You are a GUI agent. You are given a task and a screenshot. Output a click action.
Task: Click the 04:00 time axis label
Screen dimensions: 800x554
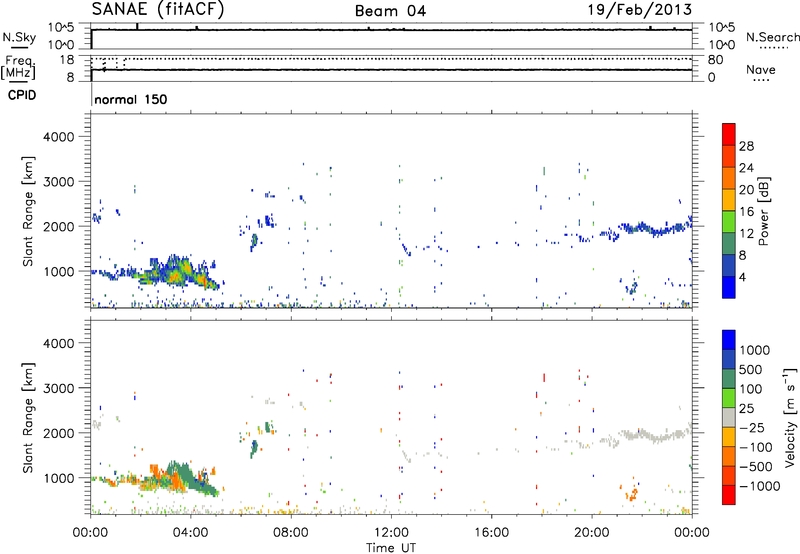click(191, 532)
